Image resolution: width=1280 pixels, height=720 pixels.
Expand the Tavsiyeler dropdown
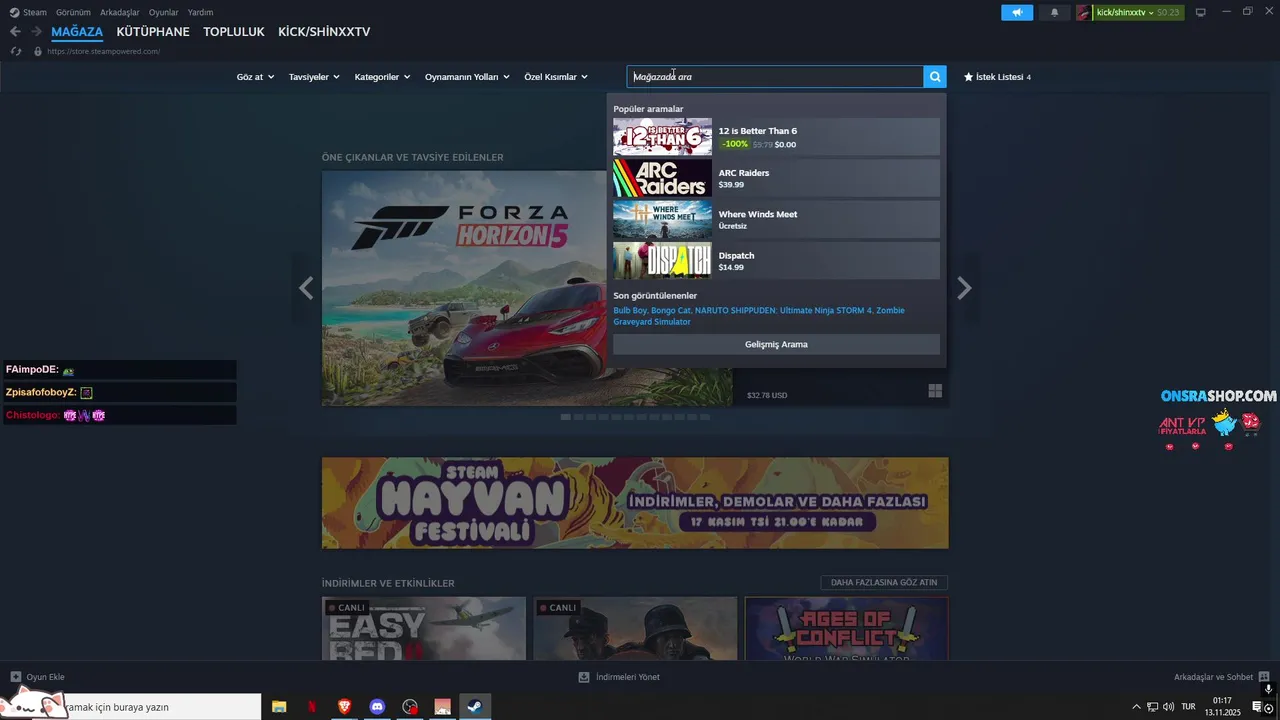coord(314,77)
